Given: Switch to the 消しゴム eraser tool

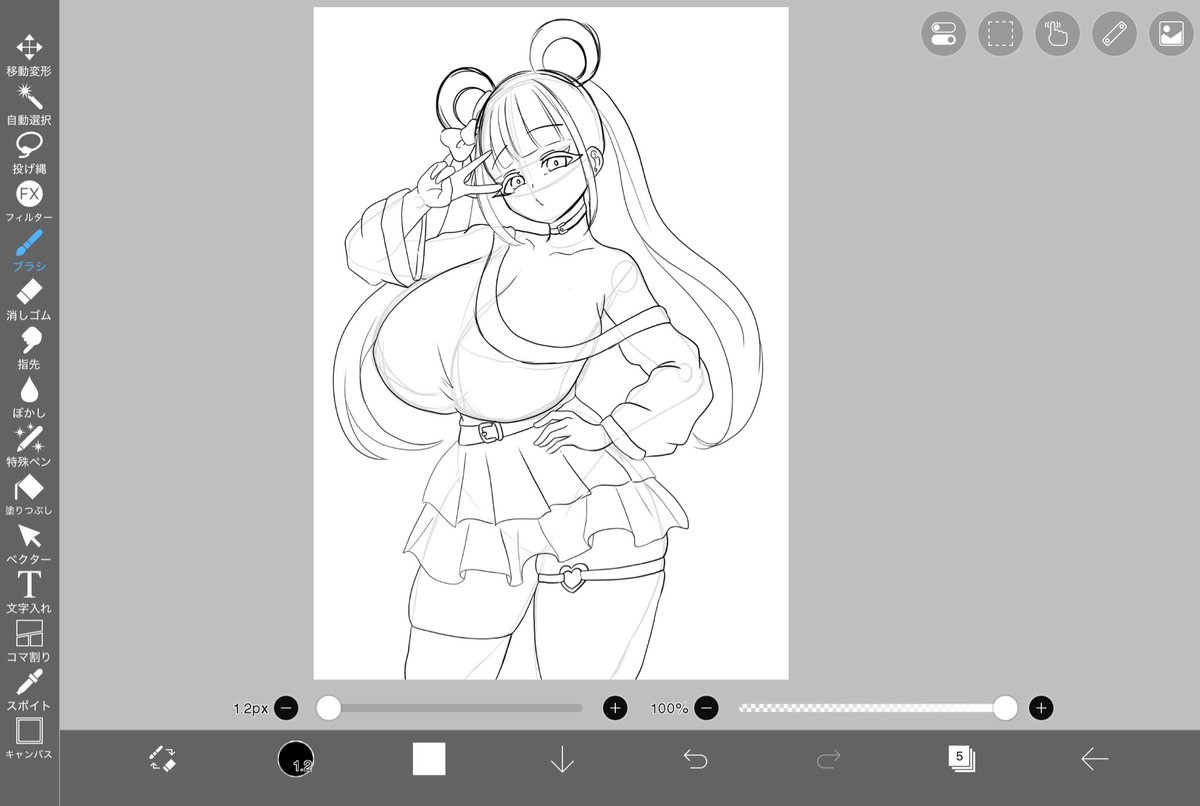Looking at the screenshot, I should click(29, 300).
